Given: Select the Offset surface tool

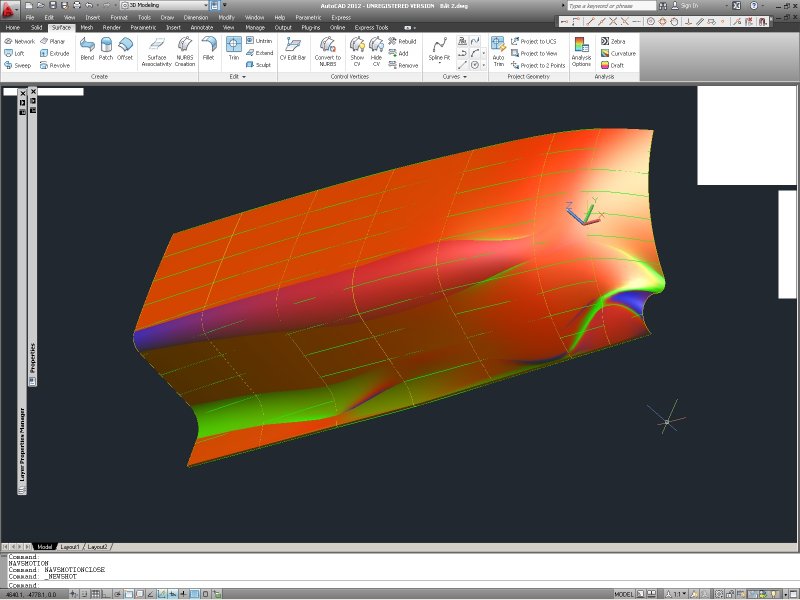Looking at the screenshot, I should tap(124, 46).
